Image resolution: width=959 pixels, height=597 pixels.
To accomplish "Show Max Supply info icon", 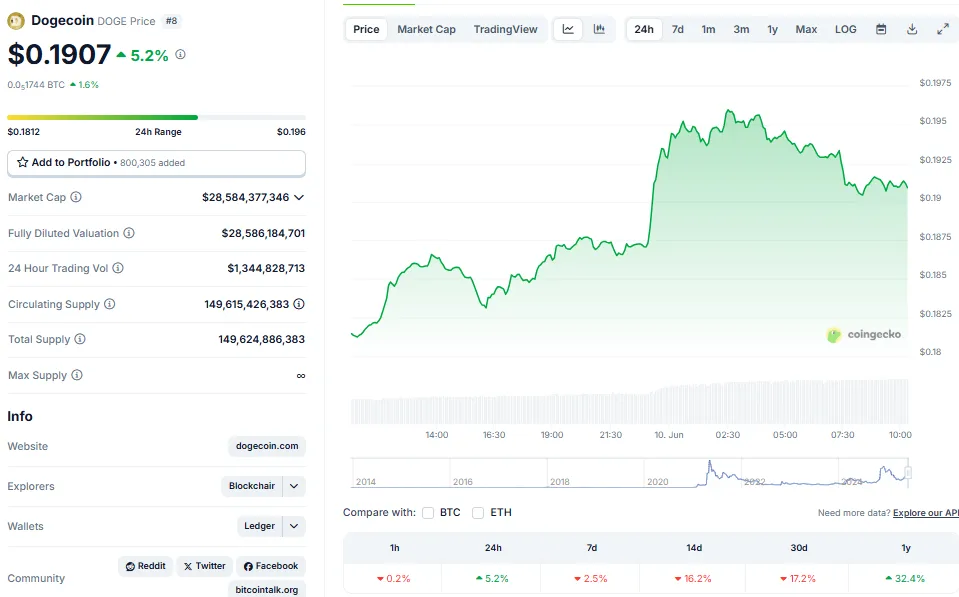I will [x=77, y=375].
